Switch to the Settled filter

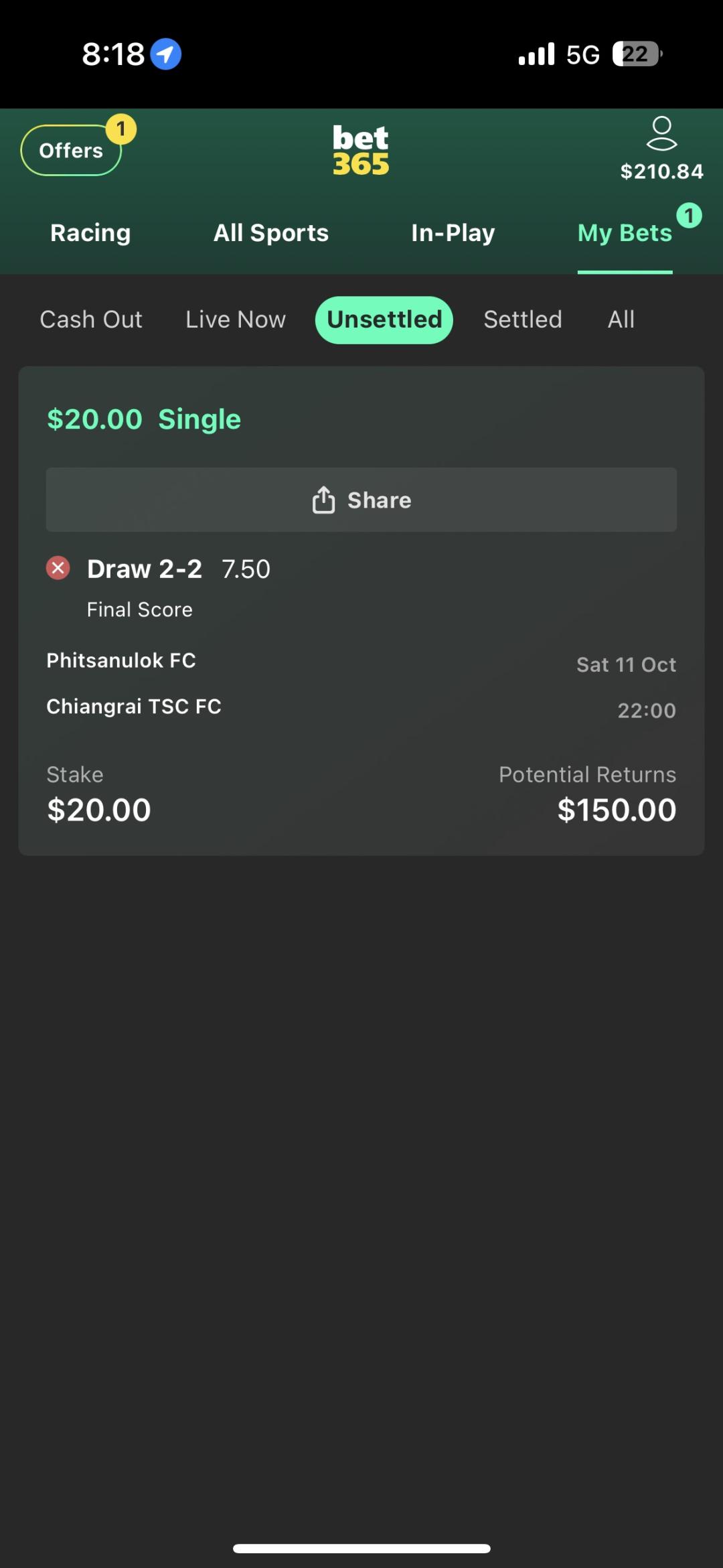[x=523, y=319]
